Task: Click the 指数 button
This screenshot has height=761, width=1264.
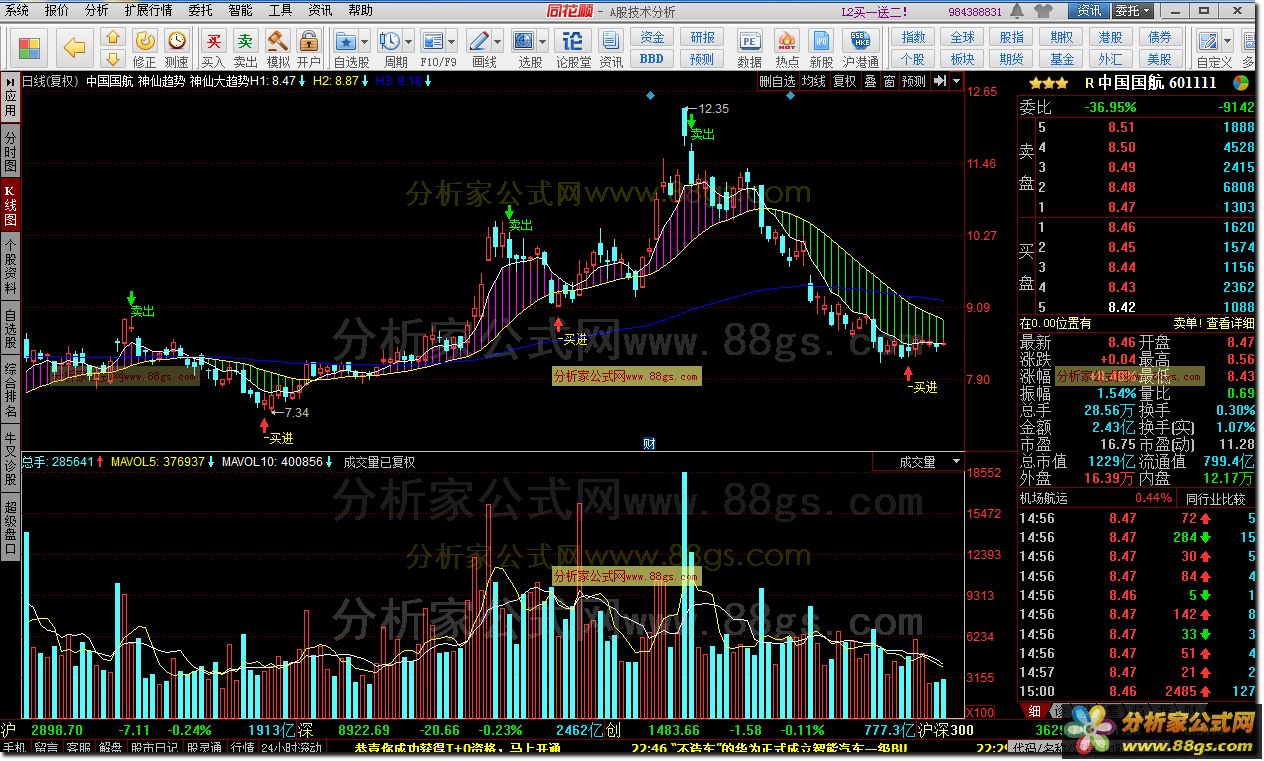Action: (913, 37)
